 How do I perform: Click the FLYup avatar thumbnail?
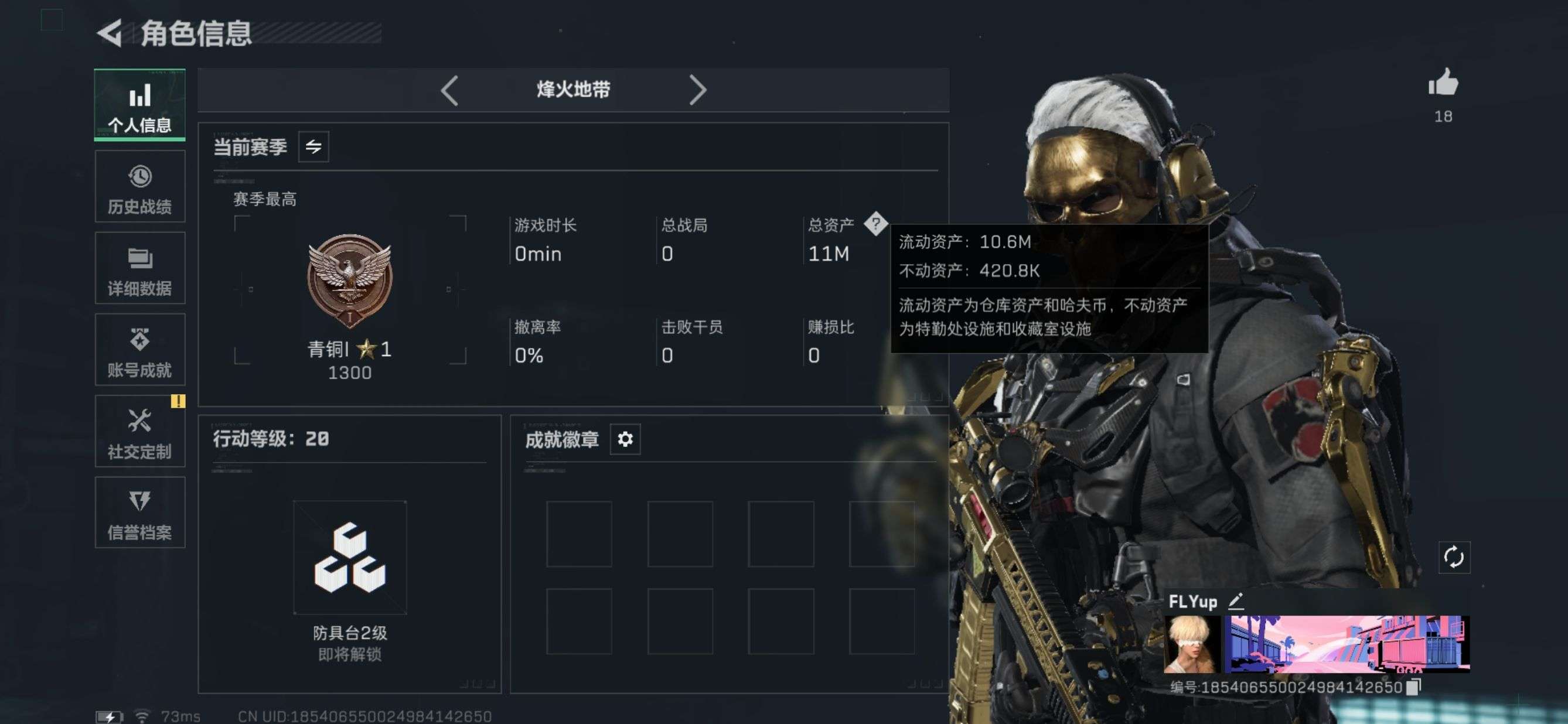point(1192,644)
